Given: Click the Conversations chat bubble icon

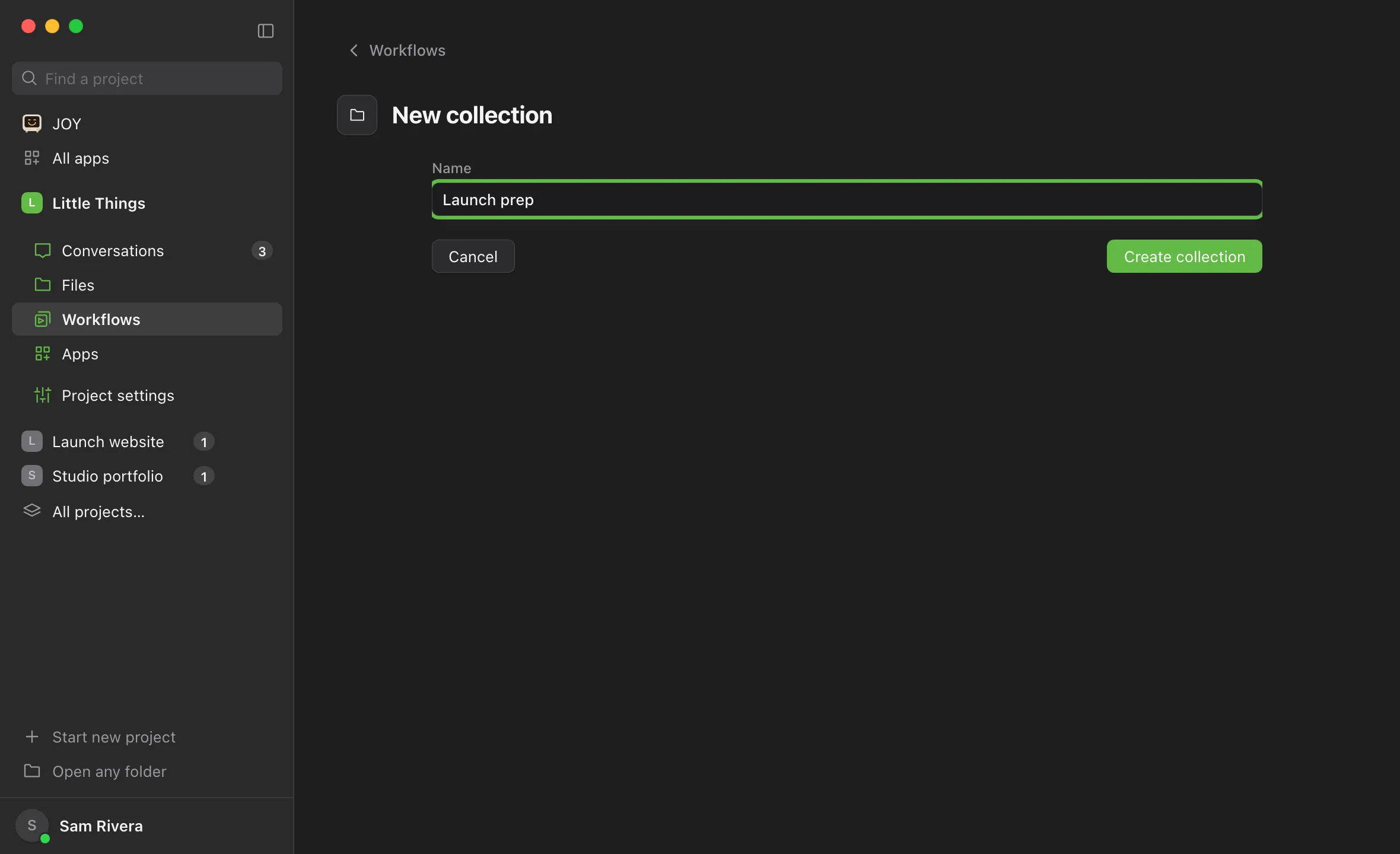Looking at the screenshot, I should click(43, 251).
